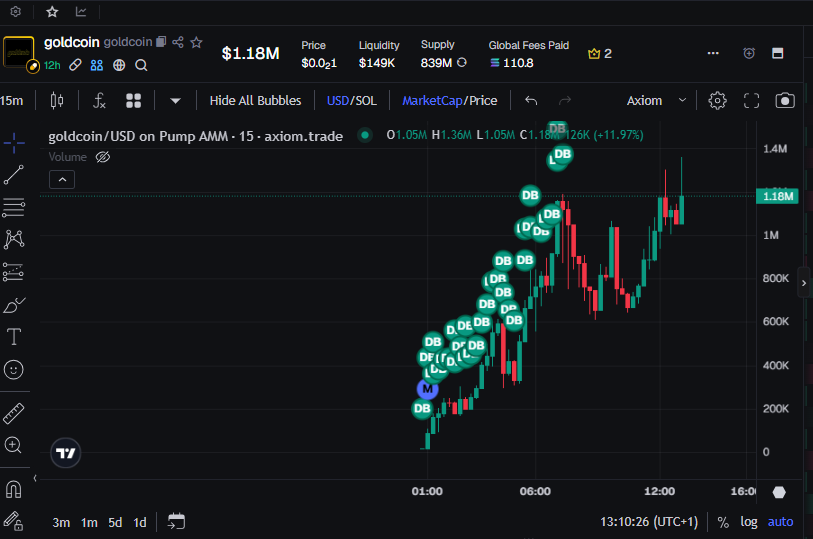The height and width of the screenshot is (539, 813).
Task: Select the trend line tool
Action: (x=13, y=175)
